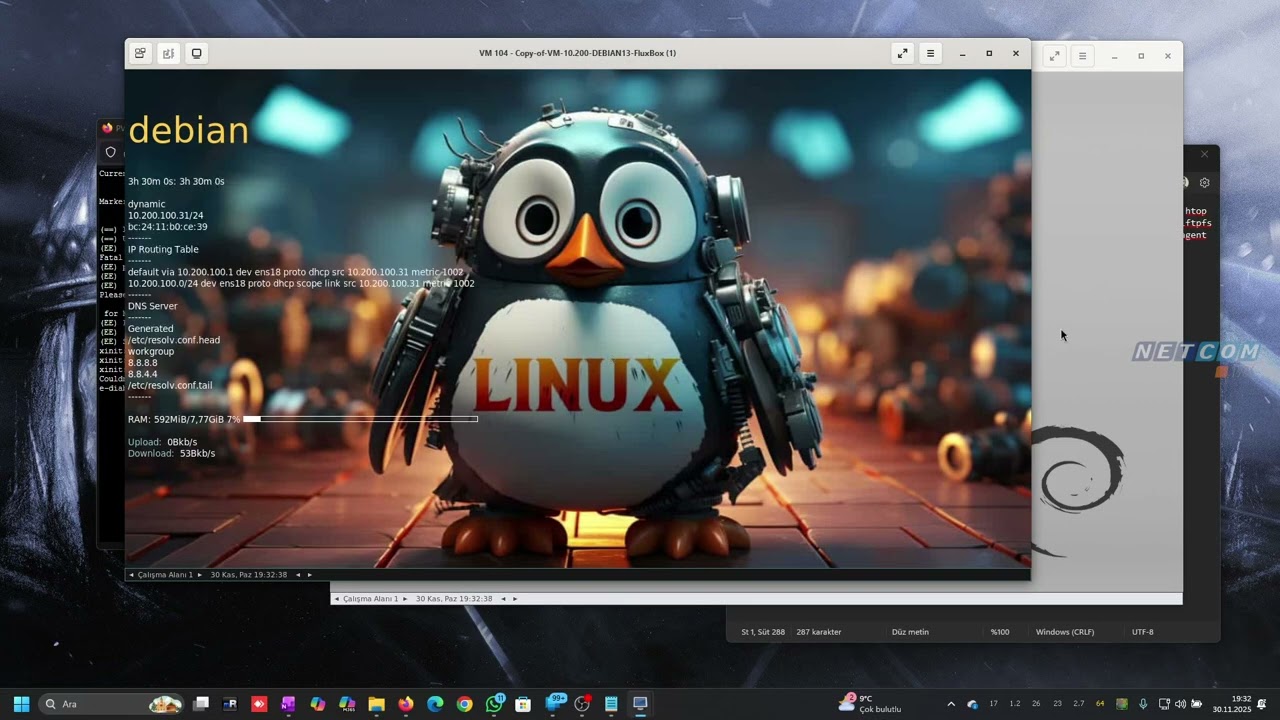The width and height of the screenshot is (1280, 720).
Task: Click the RAM usage bar in the VM
Action: click(x=360, y=419)
